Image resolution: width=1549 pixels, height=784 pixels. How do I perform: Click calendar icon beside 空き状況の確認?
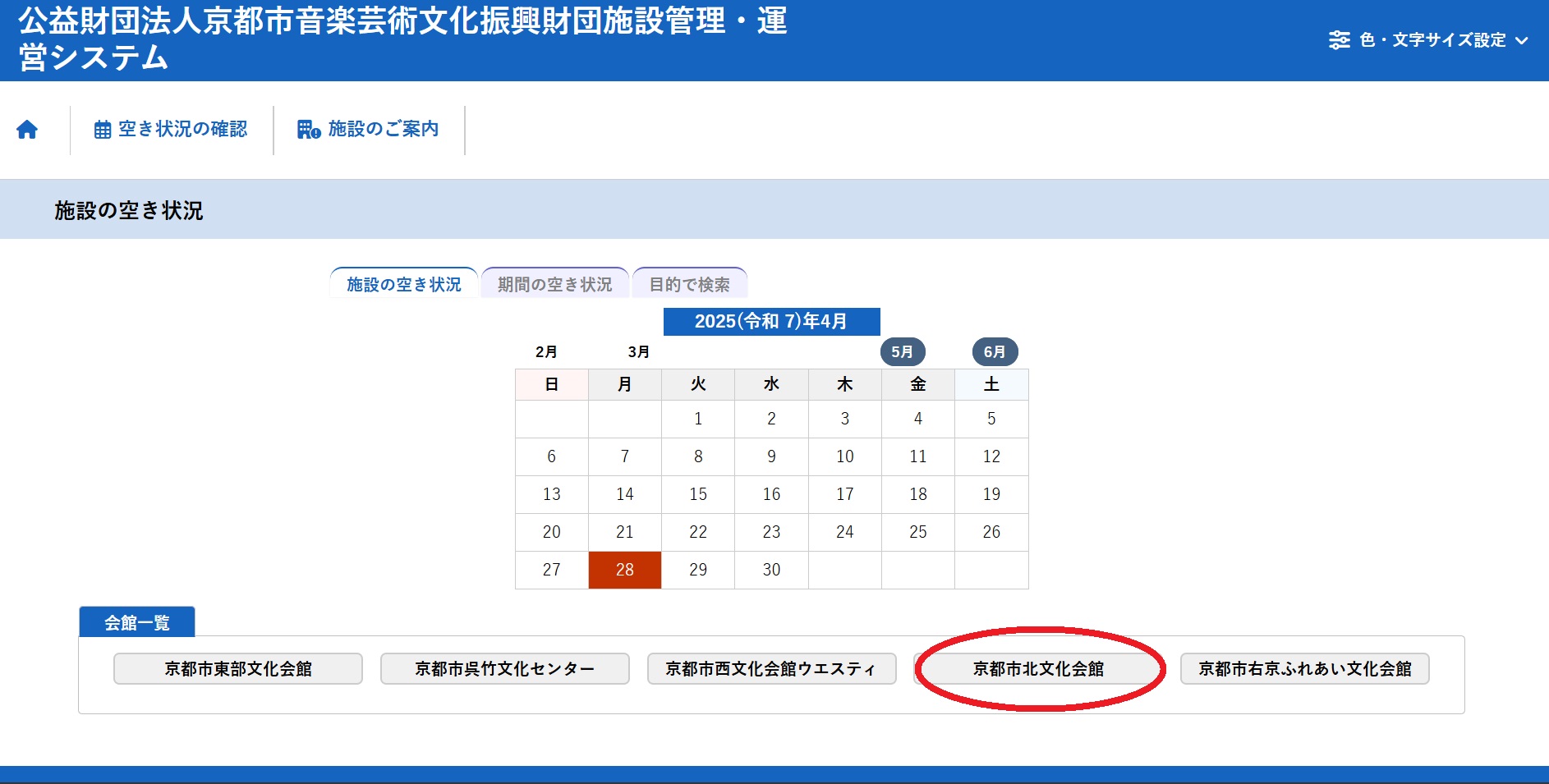click(103, 130)
